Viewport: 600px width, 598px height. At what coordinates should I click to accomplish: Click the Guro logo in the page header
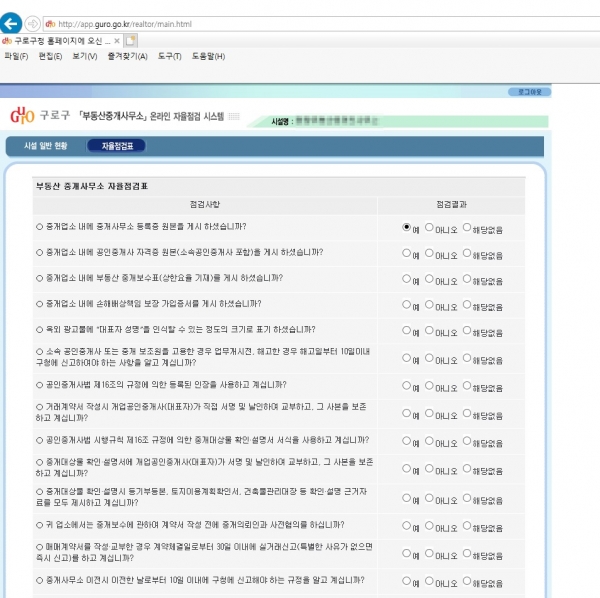tap(22, 115)
